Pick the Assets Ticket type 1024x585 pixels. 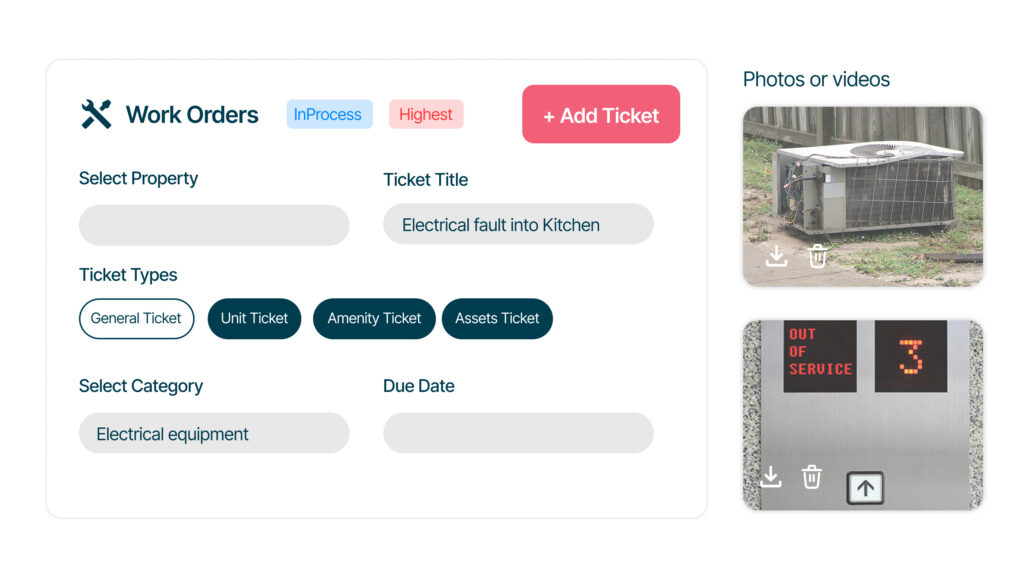click(497, 319)
